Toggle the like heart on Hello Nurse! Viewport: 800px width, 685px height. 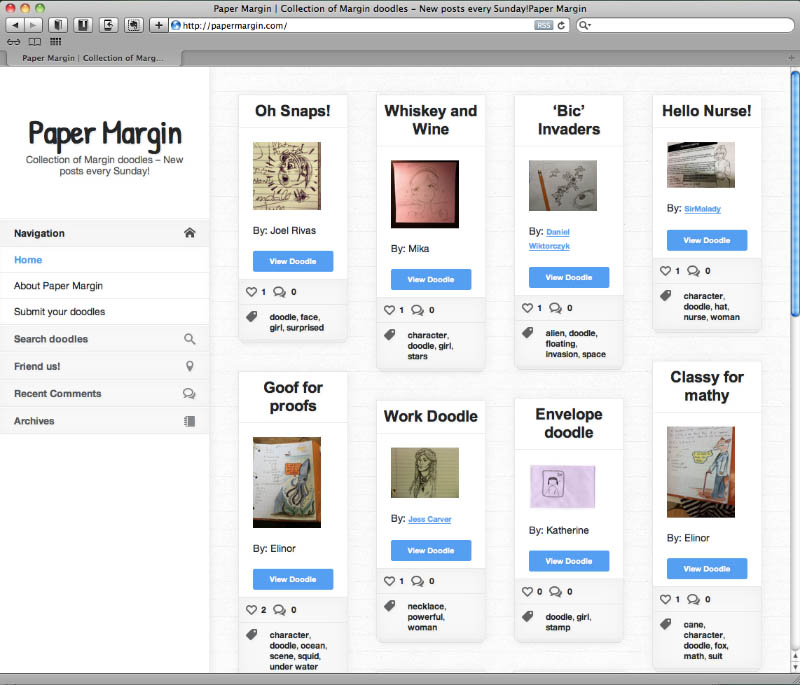pos(667,270)
